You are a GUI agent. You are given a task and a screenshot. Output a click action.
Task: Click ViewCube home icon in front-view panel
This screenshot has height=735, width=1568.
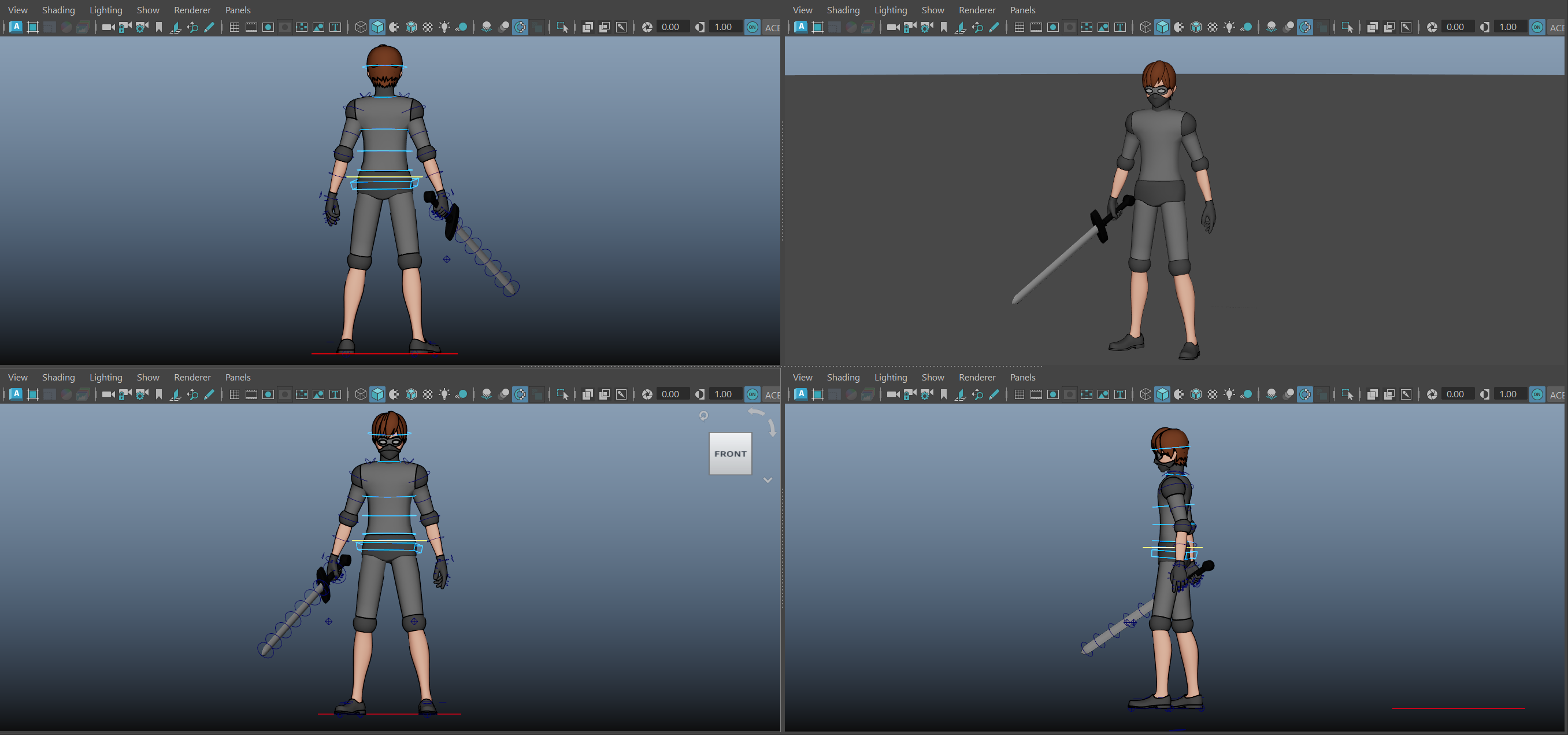click(703, 416)
